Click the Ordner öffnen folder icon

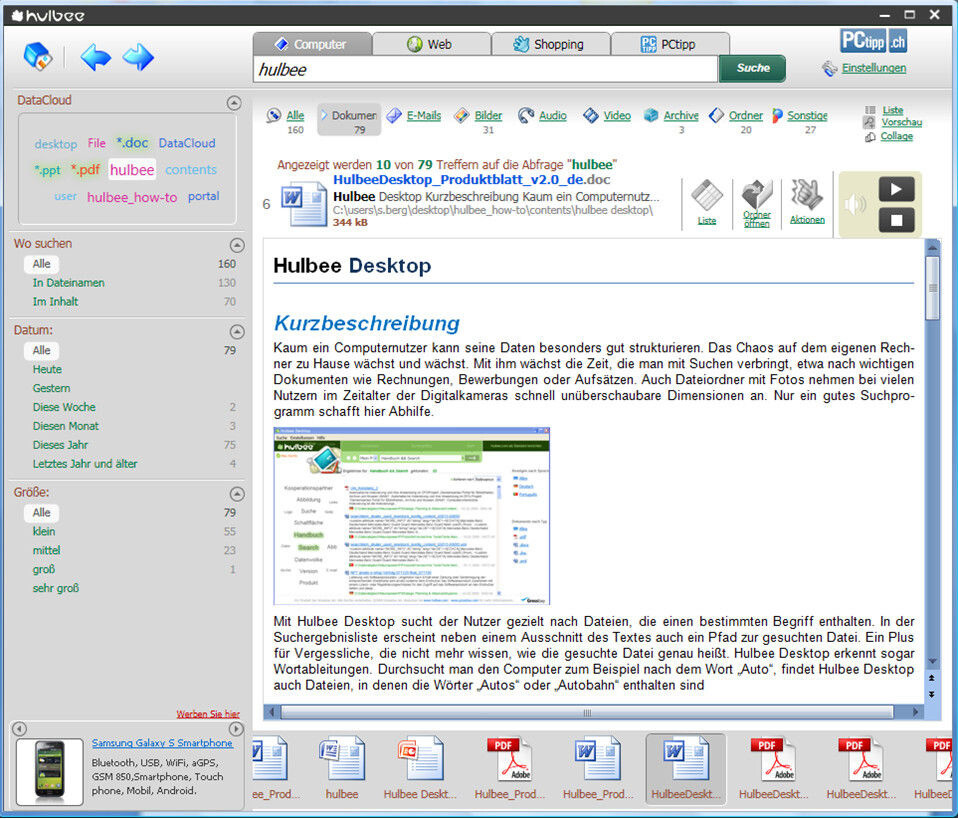pos(757,194)
